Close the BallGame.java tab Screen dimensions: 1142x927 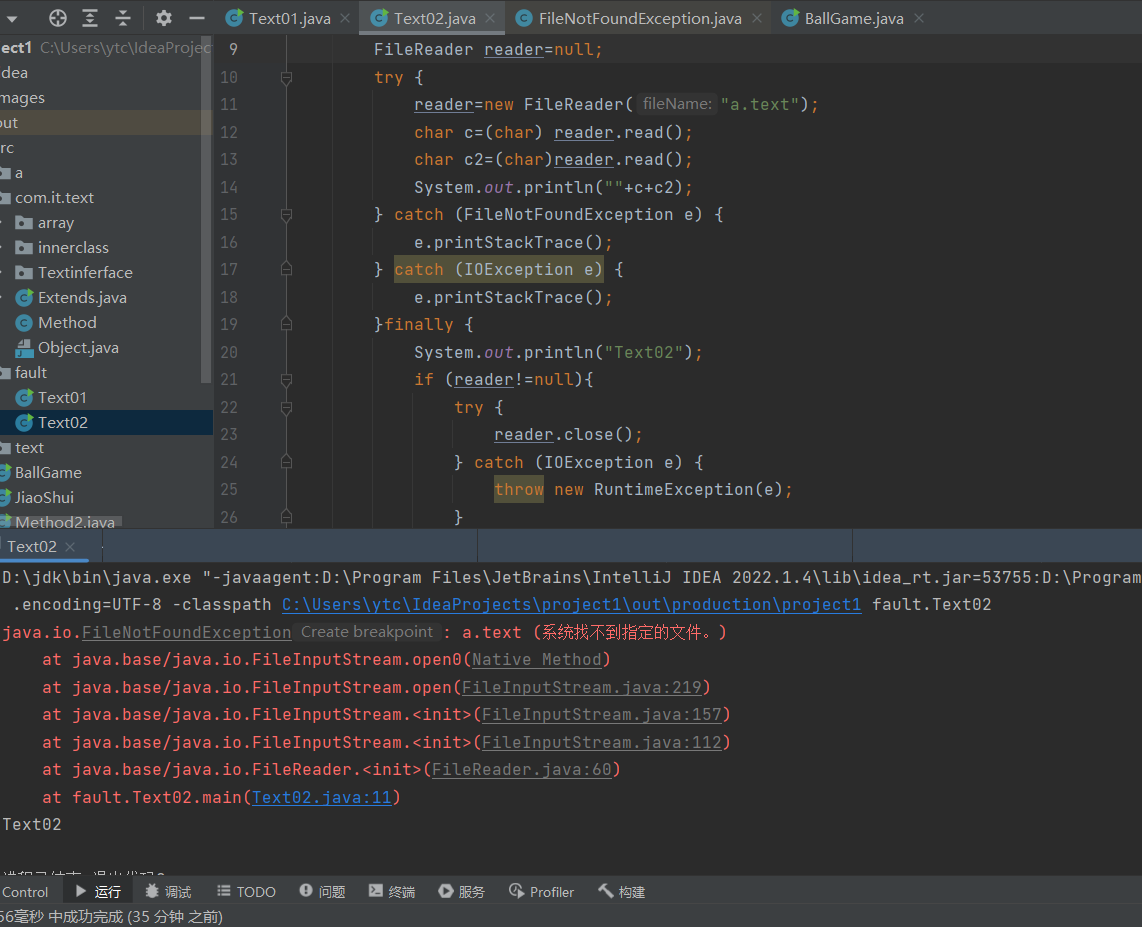pyautogui.click(x=919, y=18)
